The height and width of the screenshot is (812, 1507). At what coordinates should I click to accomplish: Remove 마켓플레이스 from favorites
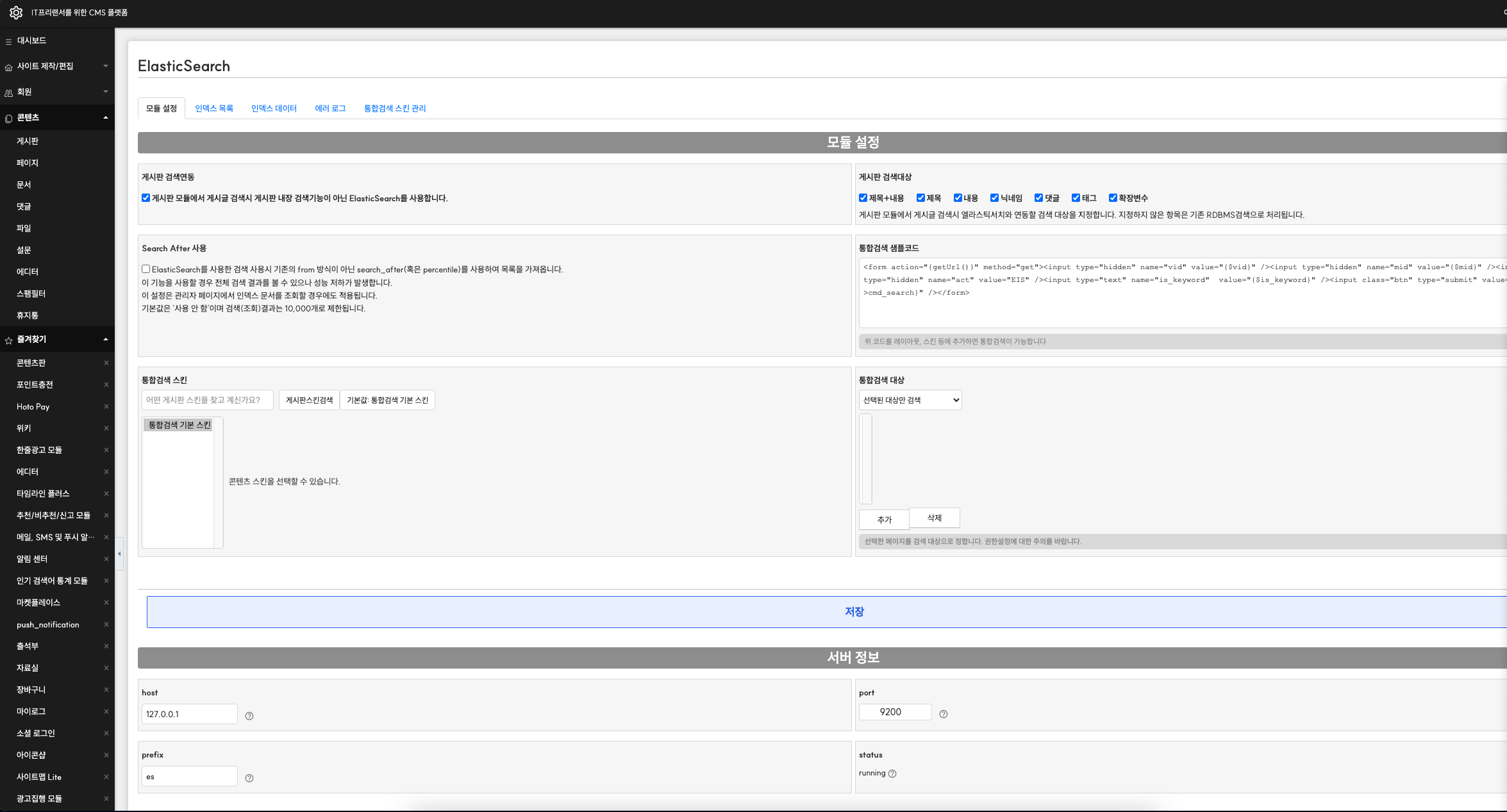pos(106,602)
